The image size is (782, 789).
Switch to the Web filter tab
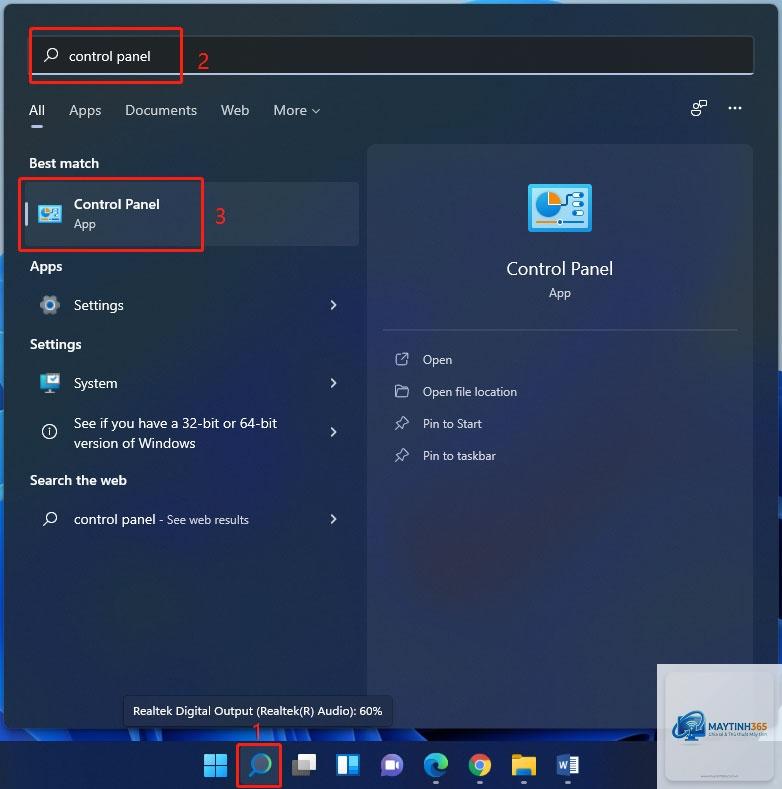point(235,110)
